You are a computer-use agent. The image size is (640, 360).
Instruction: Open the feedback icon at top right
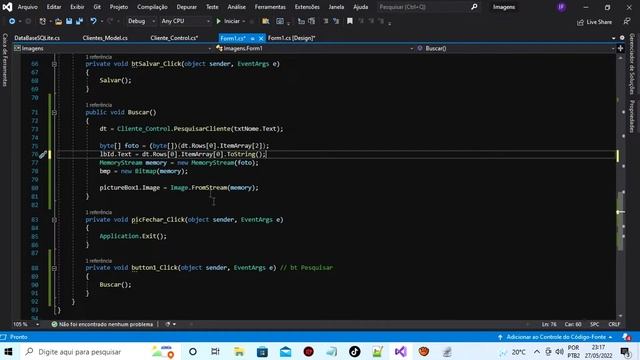627,21
